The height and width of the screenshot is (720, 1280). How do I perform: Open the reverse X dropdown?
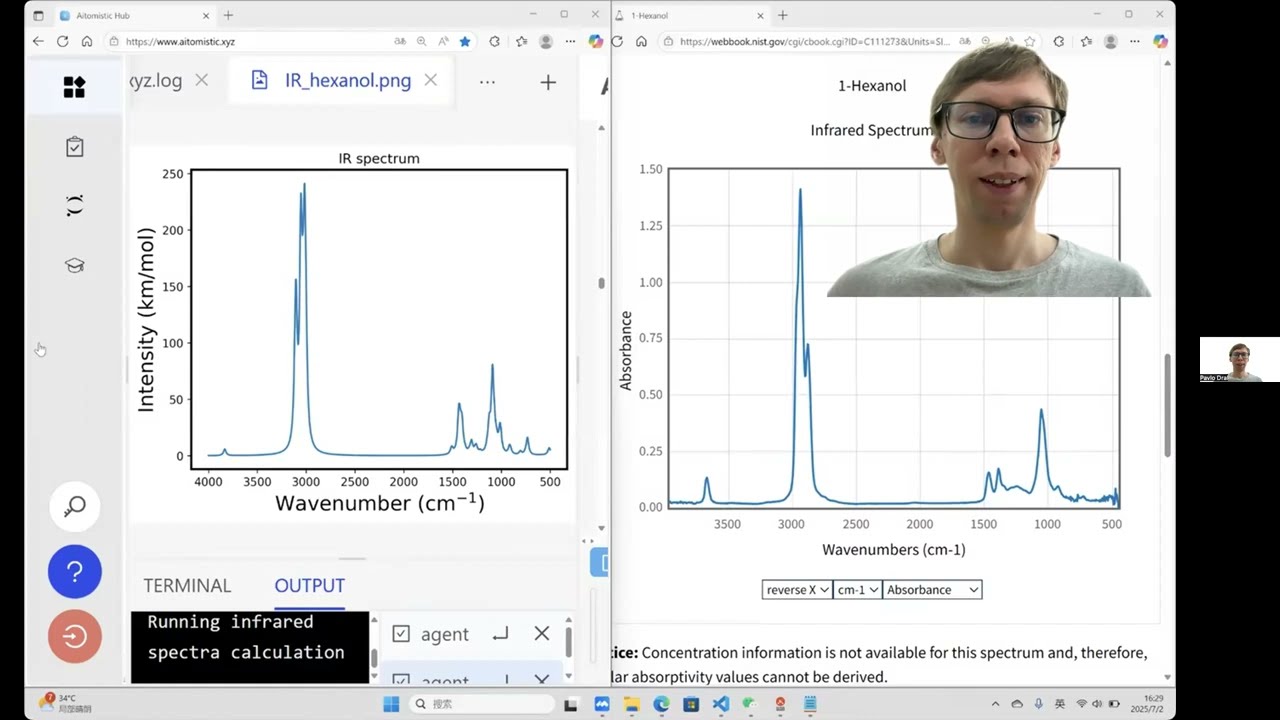(x=797, y=590)
